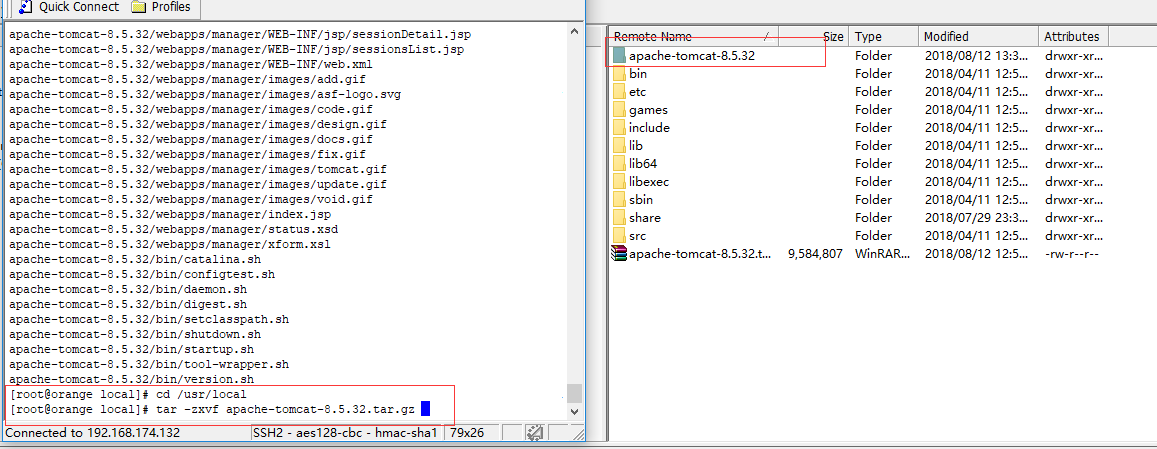
Task: Click the terminal vertical scrollbar thumb
Action: (x=574, y=392)
